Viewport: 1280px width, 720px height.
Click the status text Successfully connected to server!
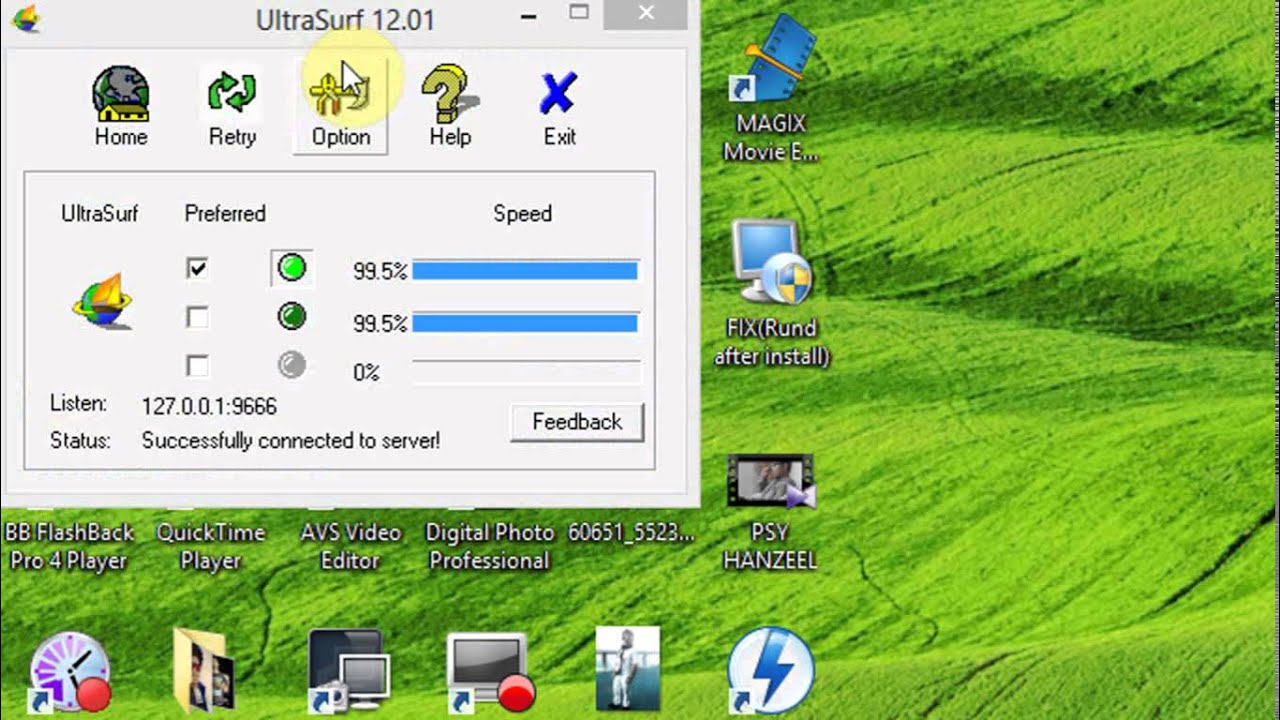click(x=291, y=441)
